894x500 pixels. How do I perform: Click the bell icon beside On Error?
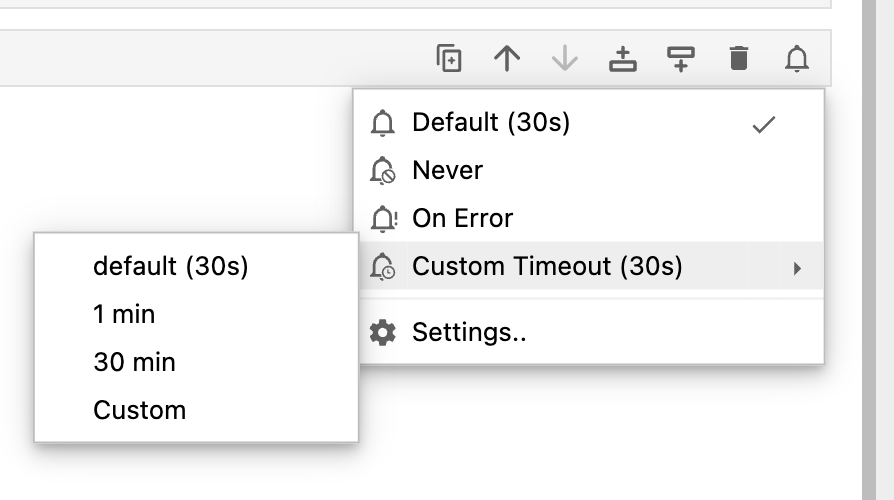pyautogui.click(x=383, y=218)
